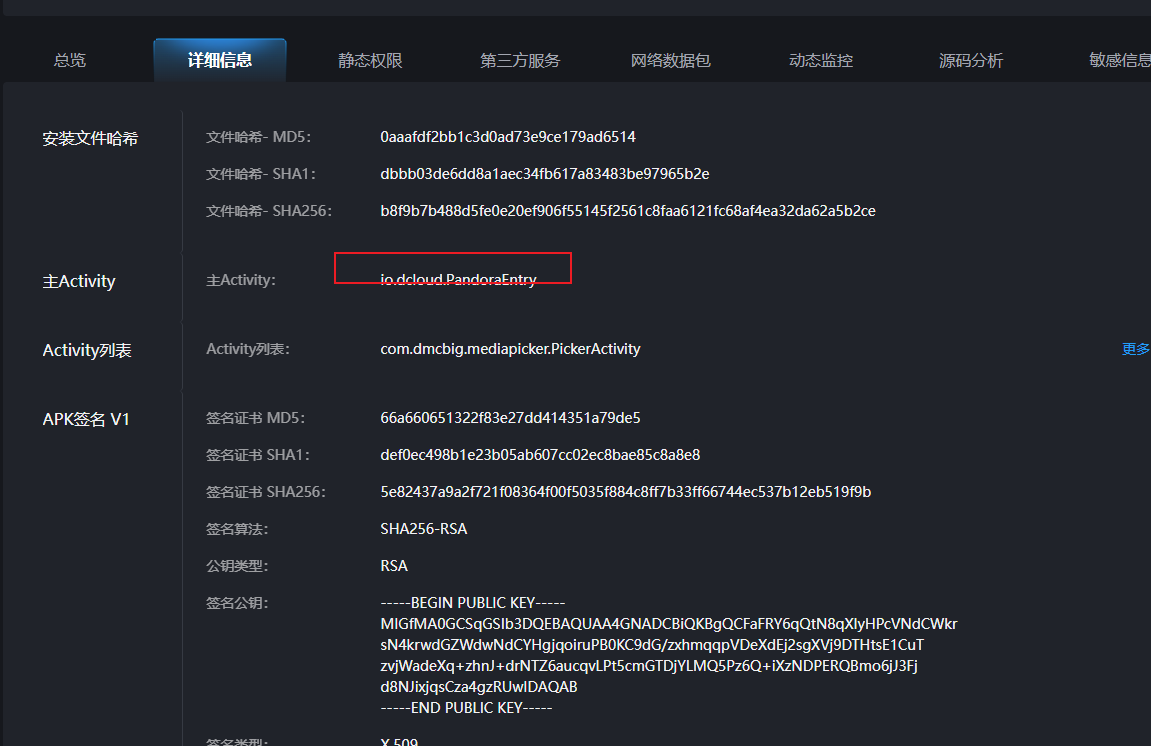The width and height of the screenshot is (1151, 746).
Task: Click the io.dcloud.PandoraEntry main activity value
Action: click(x=458, y=280)
